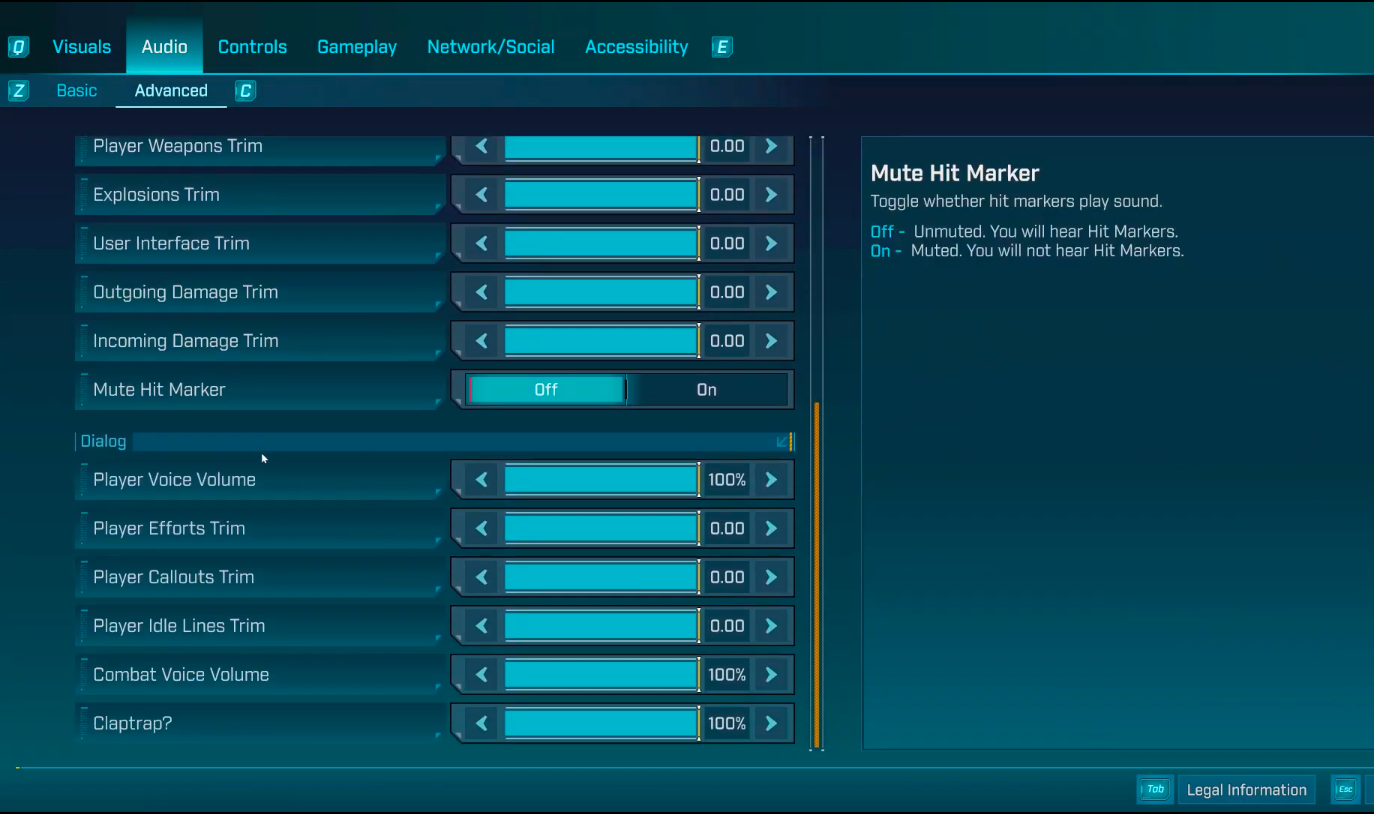Click the Esc key icon

[1345, 790]
